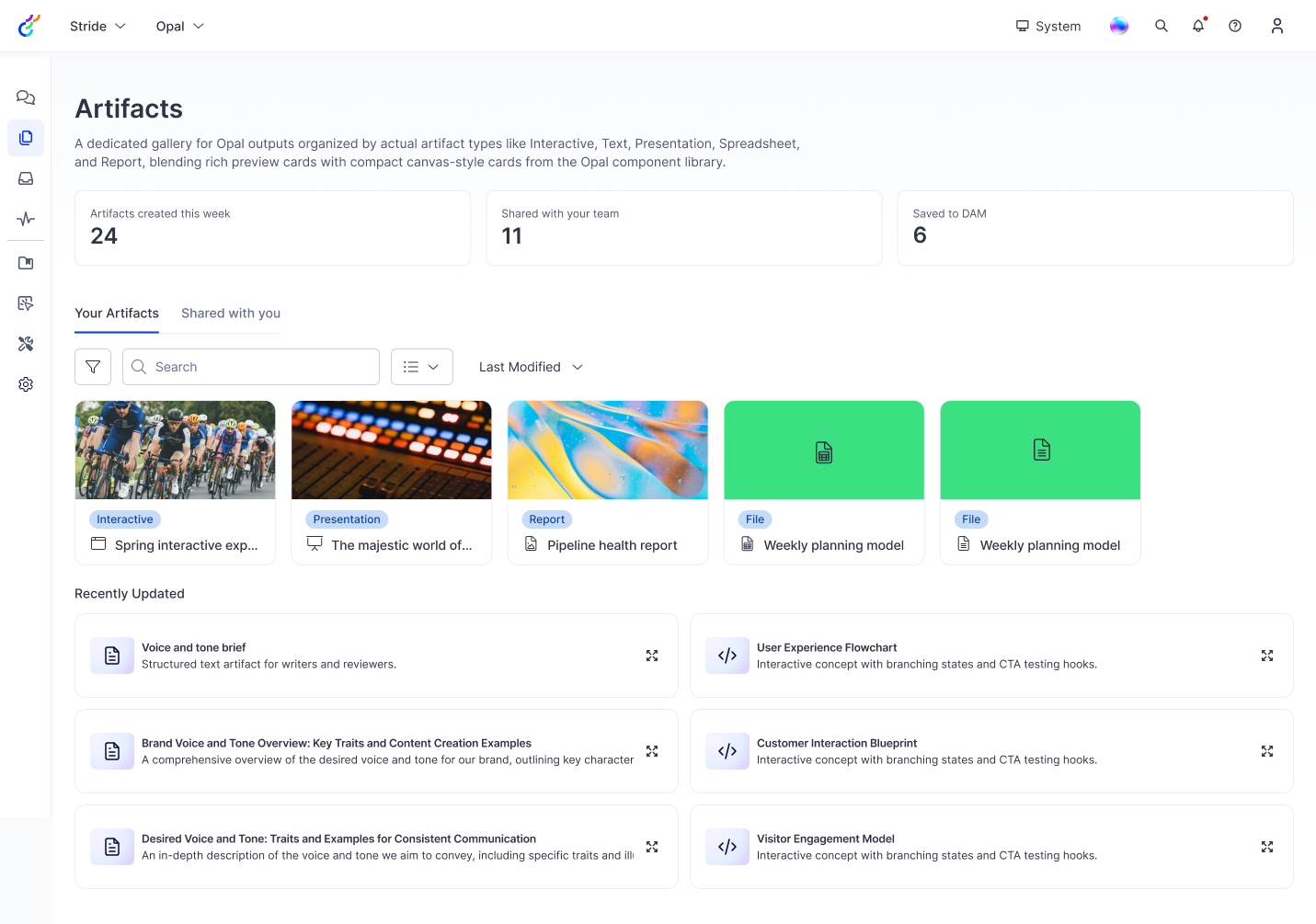Select the Your Artifacts tab
The width and height of the screenshot is (1316, 924).
[x=117, y=314]
